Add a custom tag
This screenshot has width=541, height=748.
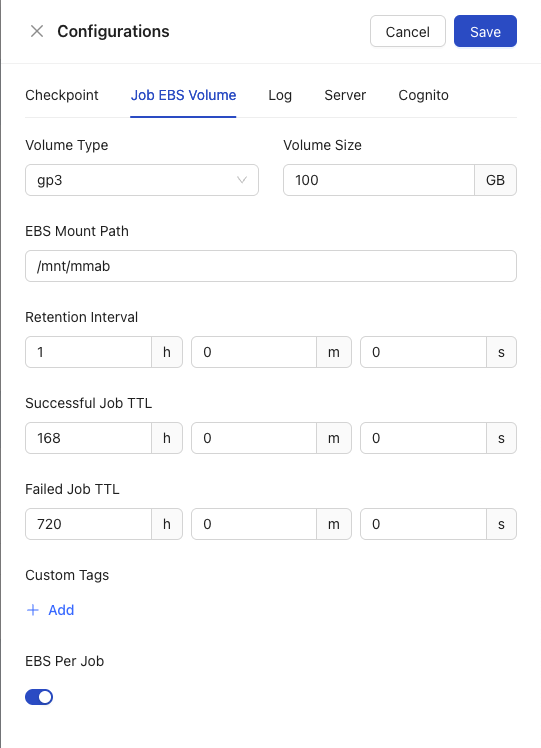tap(50, 610)
